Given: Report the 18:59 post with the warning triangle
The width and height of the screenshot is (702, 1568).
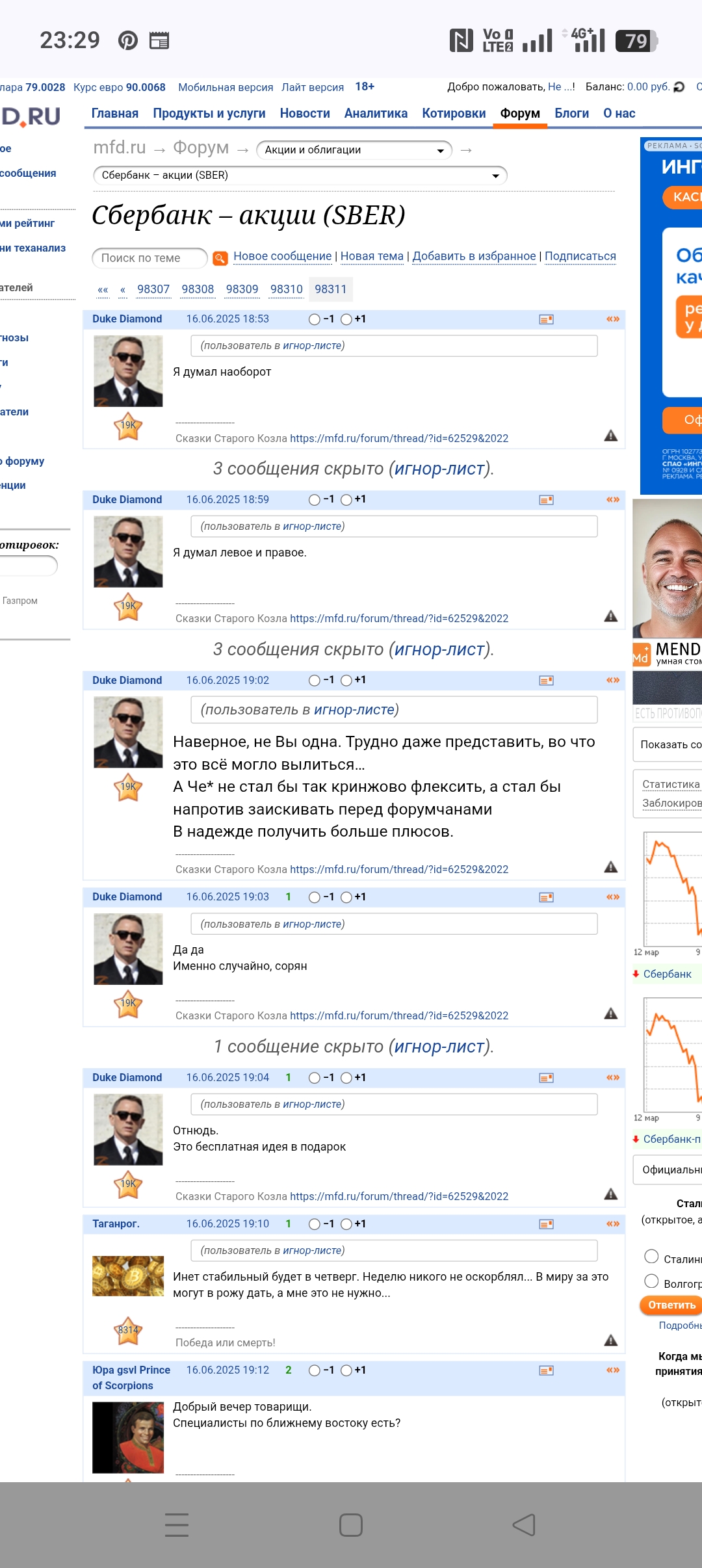Looking at the screenshot, I should point(611,616).
